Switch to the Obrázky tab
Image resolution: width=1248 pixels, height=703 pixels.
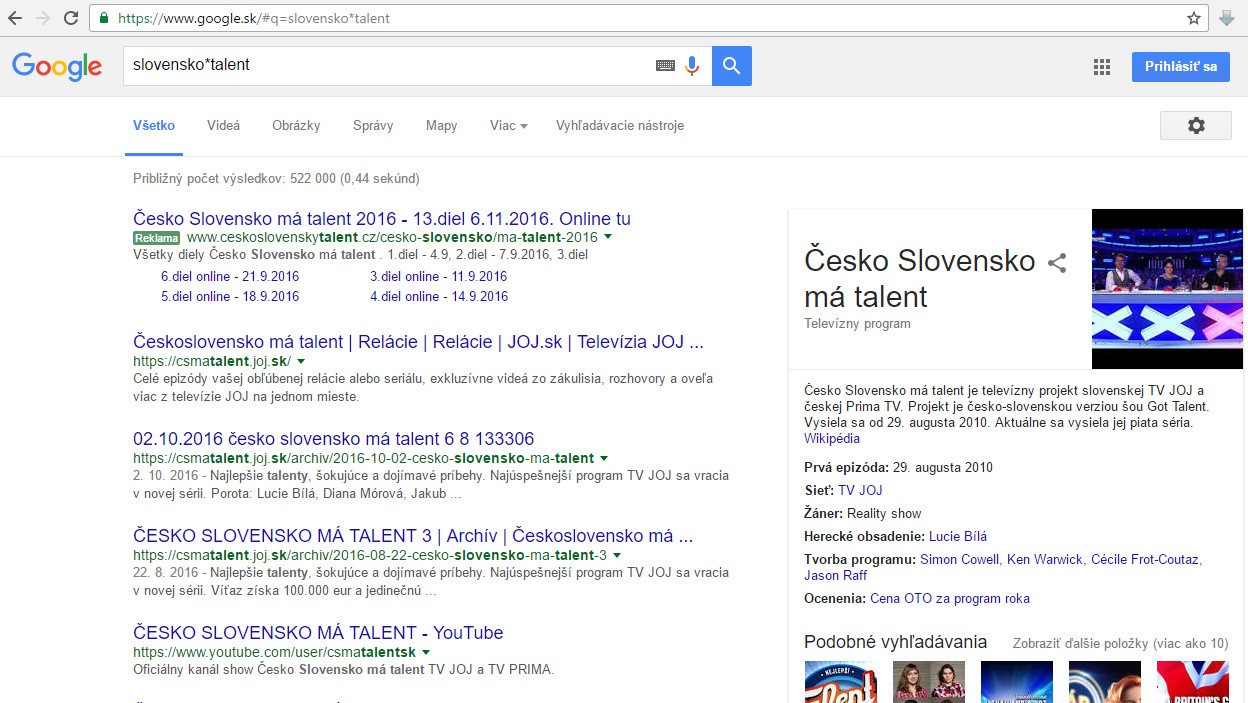point(296,126)
